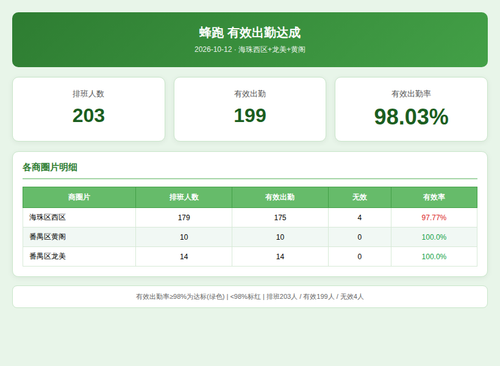Click the 商圈片 column header

[x=79, y=197]
